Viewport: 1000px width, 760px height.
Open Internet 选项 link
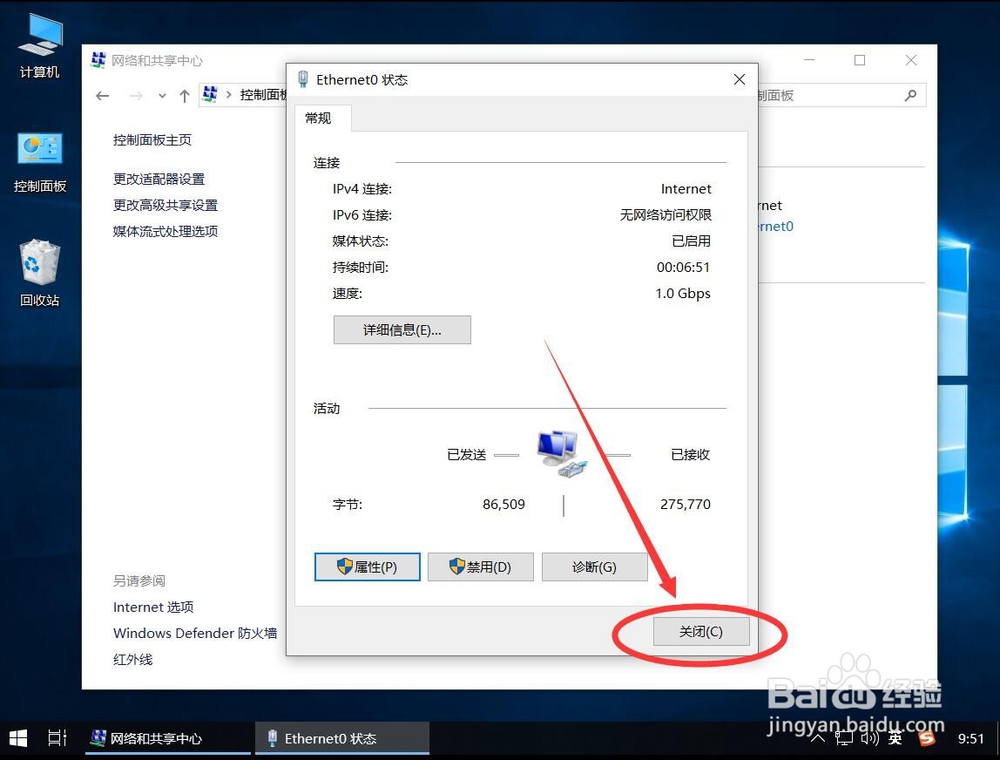(x=153, y=607)
